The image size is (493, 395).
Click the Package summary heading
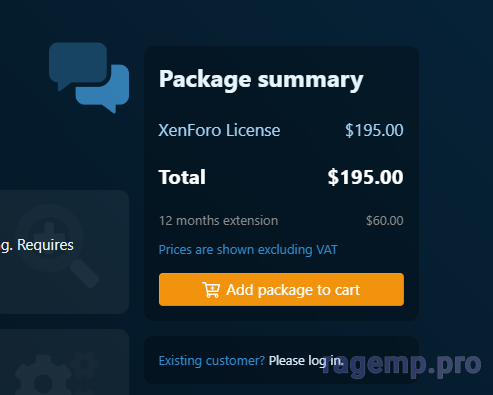[261, 80]
